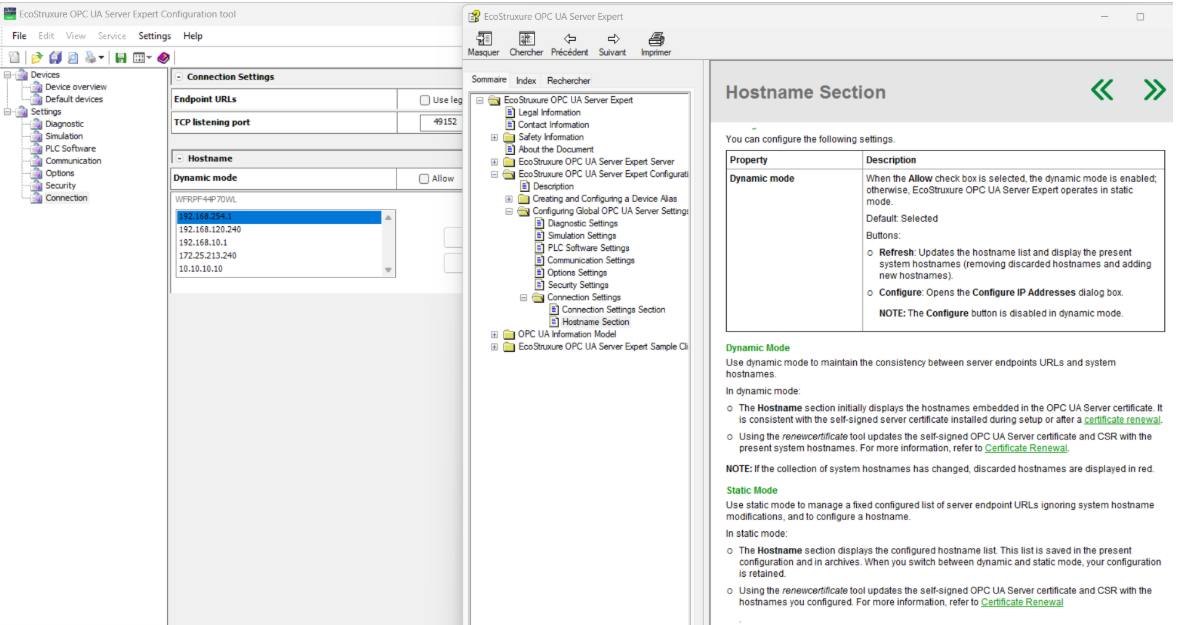Screen dimensions: 1177x625
Task: Select Default devices in the left tree
Action: point(74,99)
